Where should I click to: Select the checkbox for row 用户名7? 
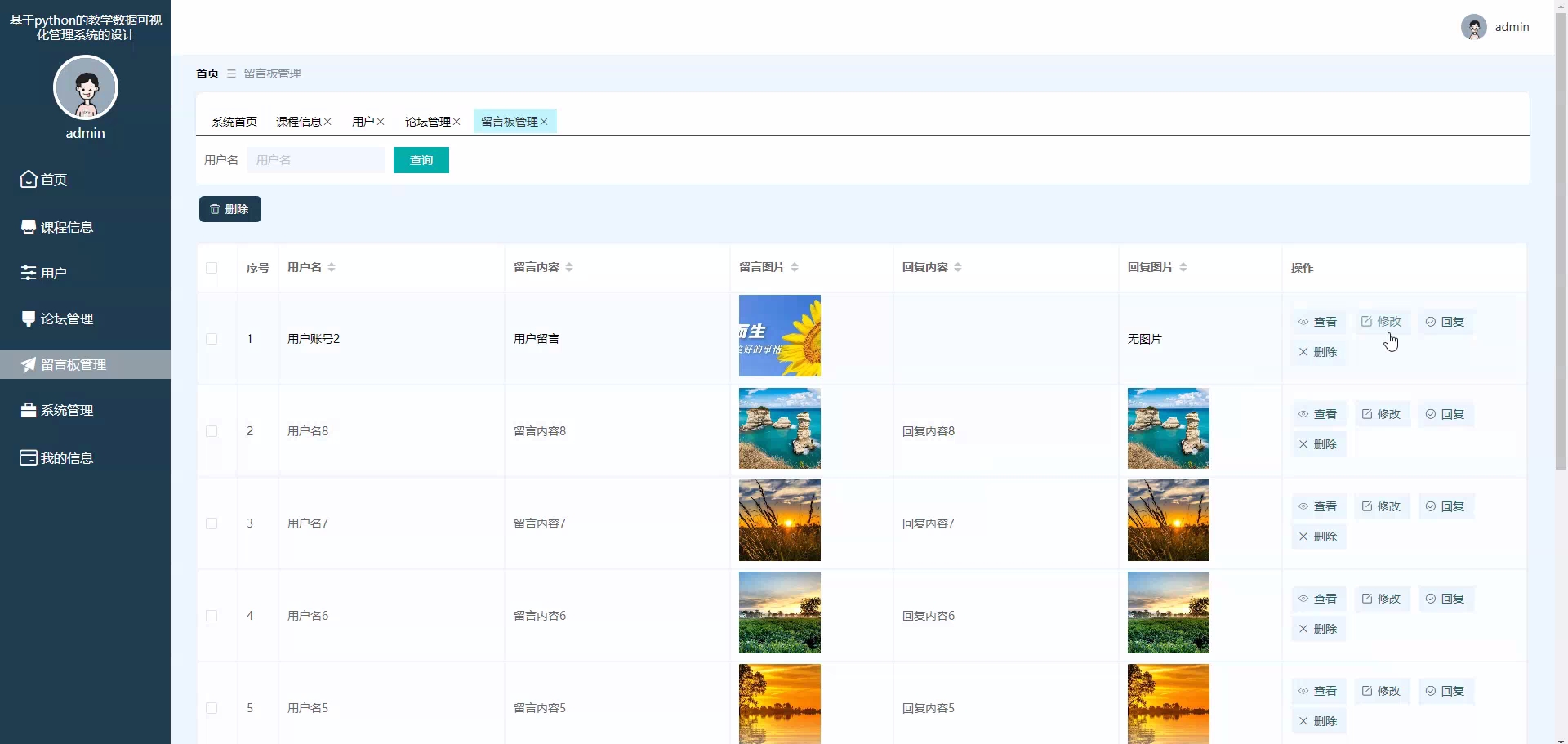click(x=212, y=523)
